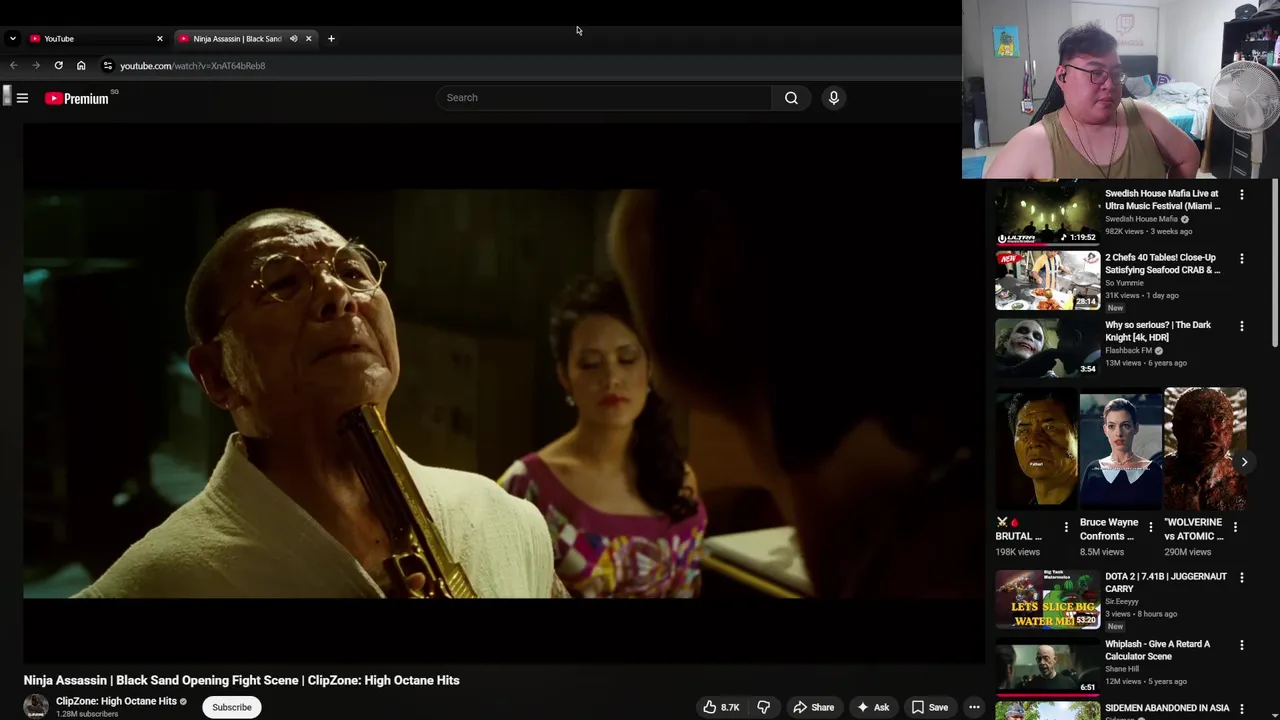Subscribe to ClipZone channel

point(231,707)
